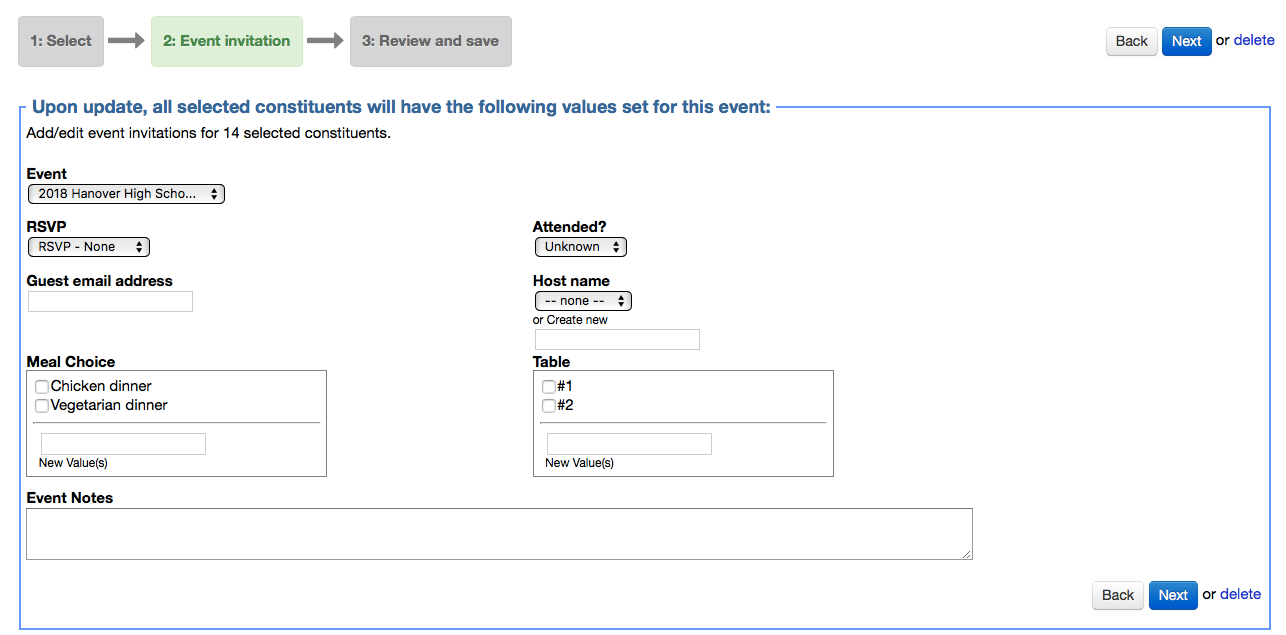This screenshot has height=635, width=1286.
Task: Open the Host name dropdown
Action: (583, 301)
